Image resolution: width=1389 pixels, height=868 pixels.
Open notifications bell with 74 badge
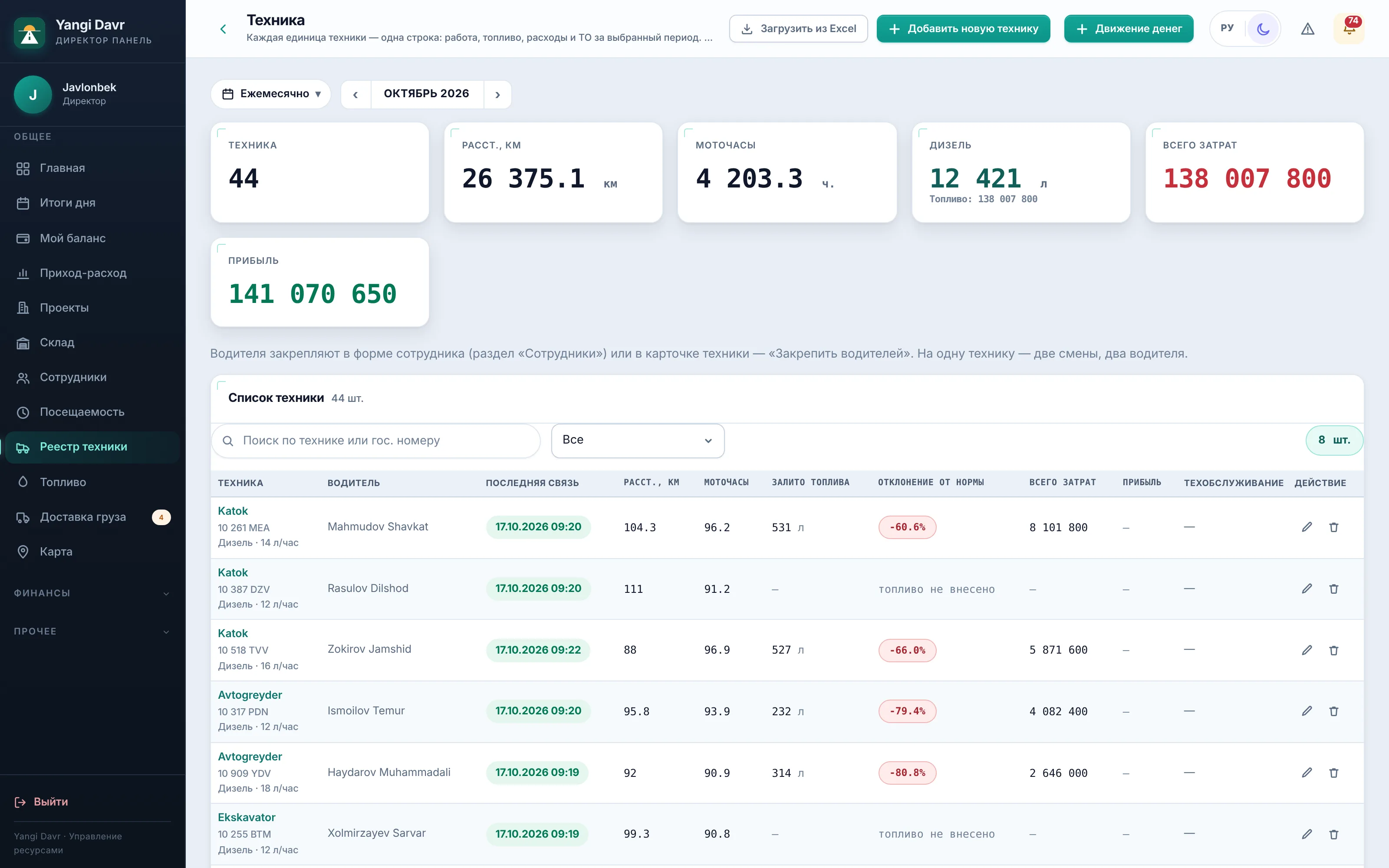point(1349,29)
